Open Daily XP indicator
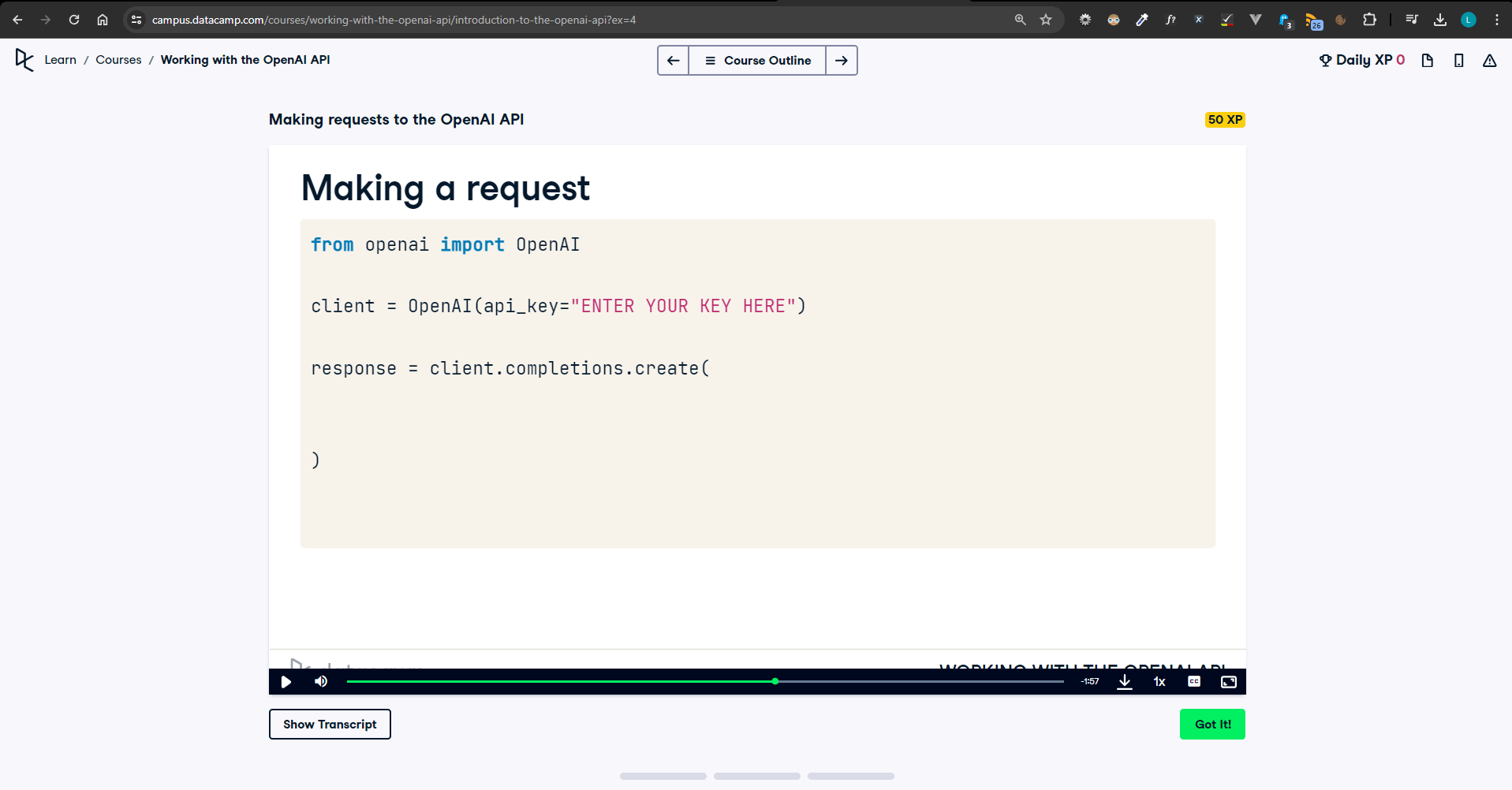The height and width of the screenshot is (790, 1512). coord(1362,60)
